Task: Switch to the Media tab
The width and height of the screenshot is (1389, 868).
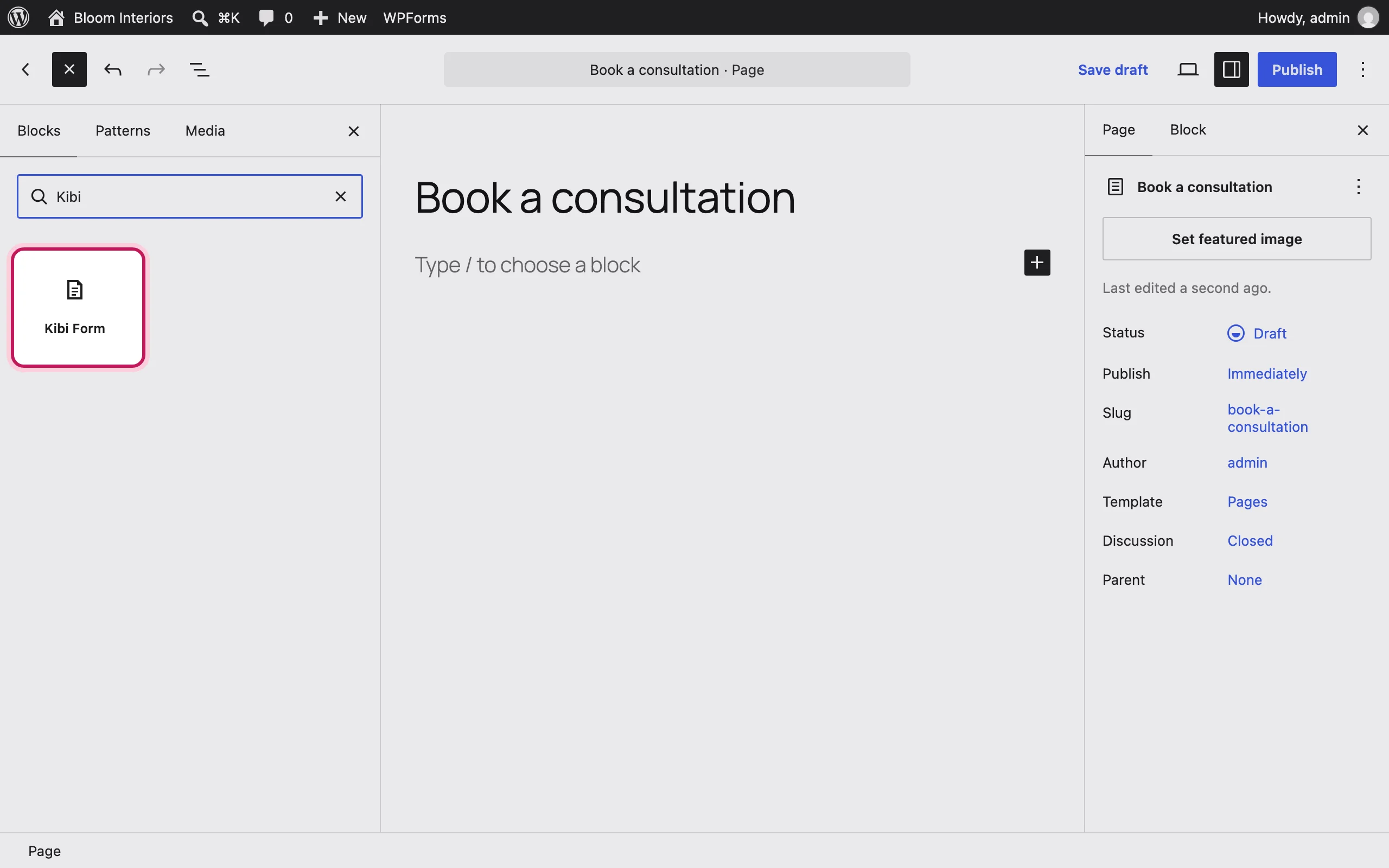Action: [205, 131]
